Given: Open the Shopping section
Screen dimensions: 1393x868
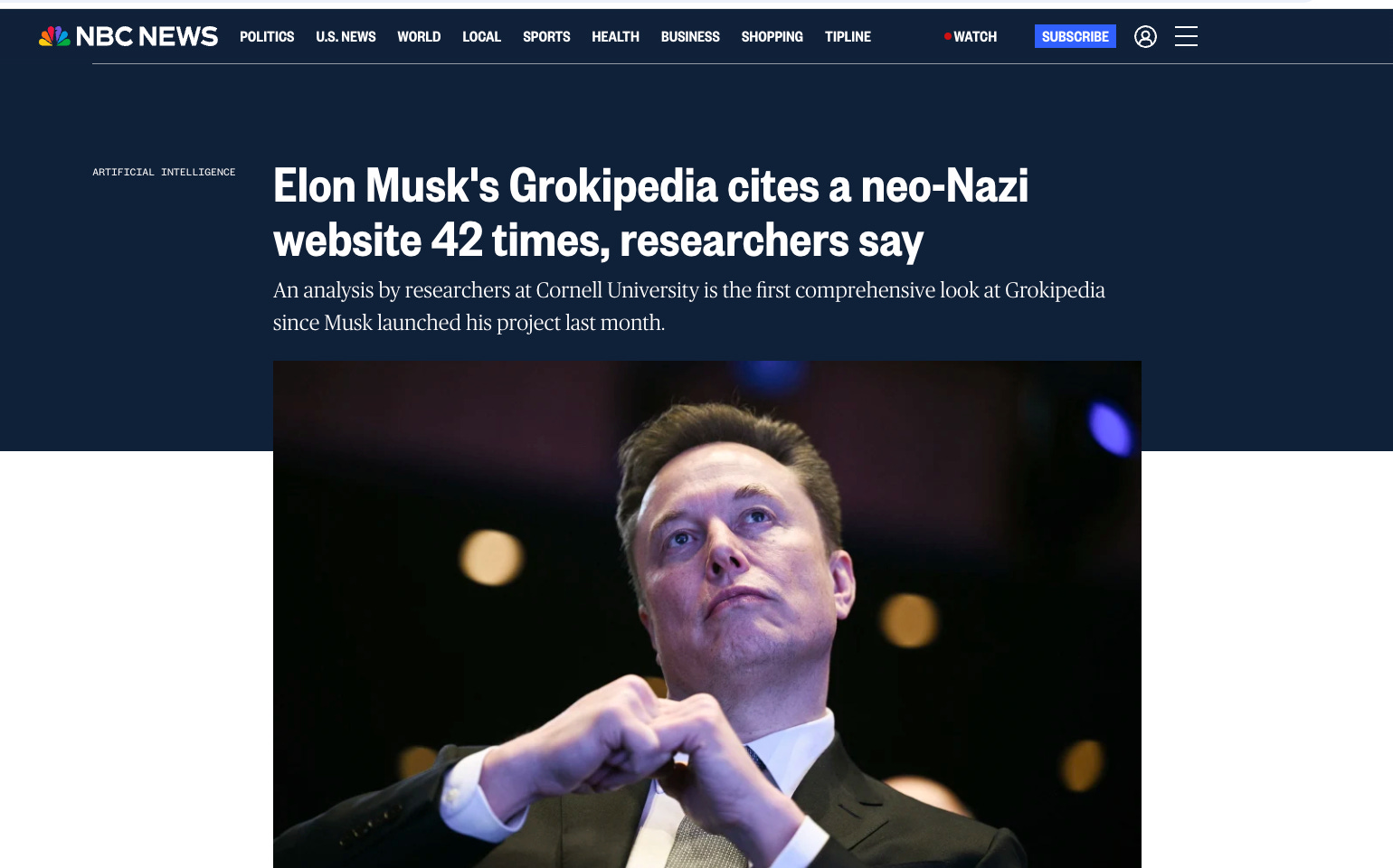Looking at the screenshot, I should coord(772,36).
